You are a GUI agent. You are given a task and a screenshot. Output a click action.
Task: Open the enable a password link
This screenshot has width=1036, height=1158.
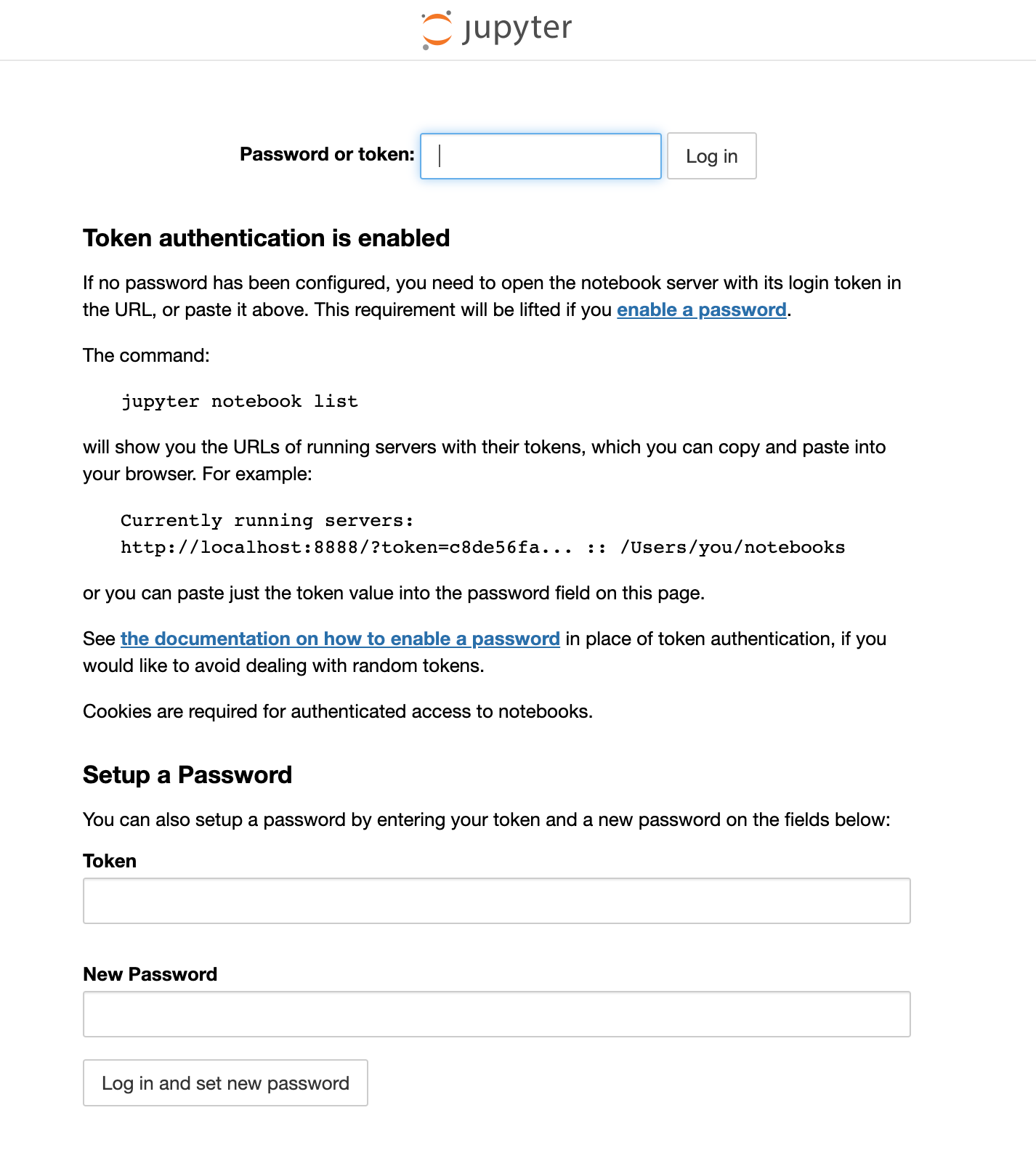[x=701, y=309]
